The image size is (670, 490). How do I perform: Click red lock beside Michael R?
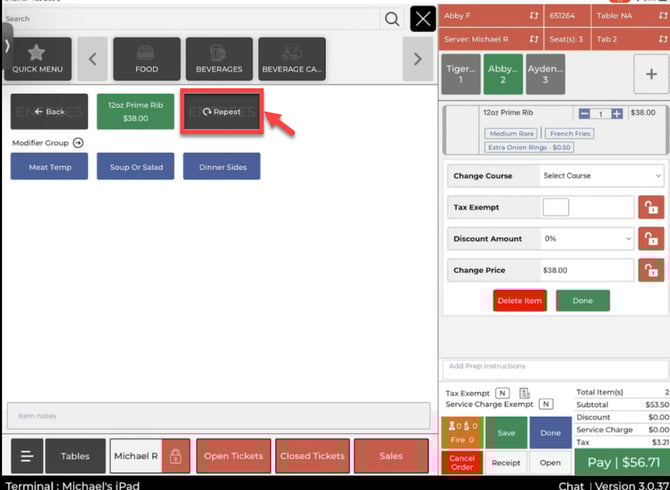[x=175, y=456]
